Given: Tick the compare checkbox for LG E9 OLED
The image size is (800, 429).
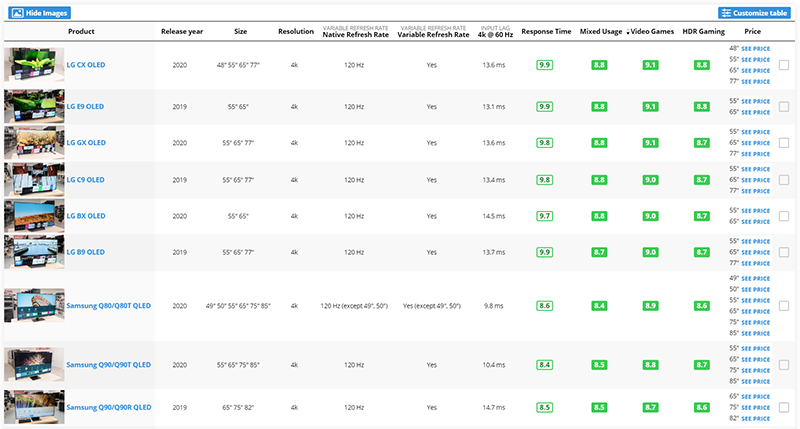Looking at the screenshot, I should pyautogui.click(x=784, y=107).
